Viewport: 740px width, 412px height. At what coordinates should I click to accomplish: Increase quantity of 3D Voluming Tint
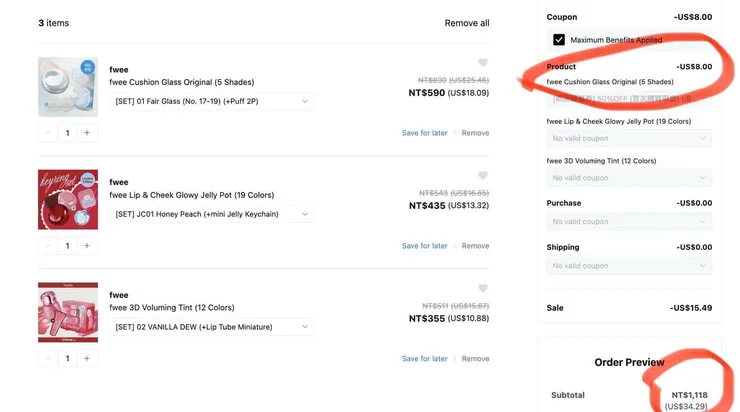pyautogui.click(x=87, y=359)
